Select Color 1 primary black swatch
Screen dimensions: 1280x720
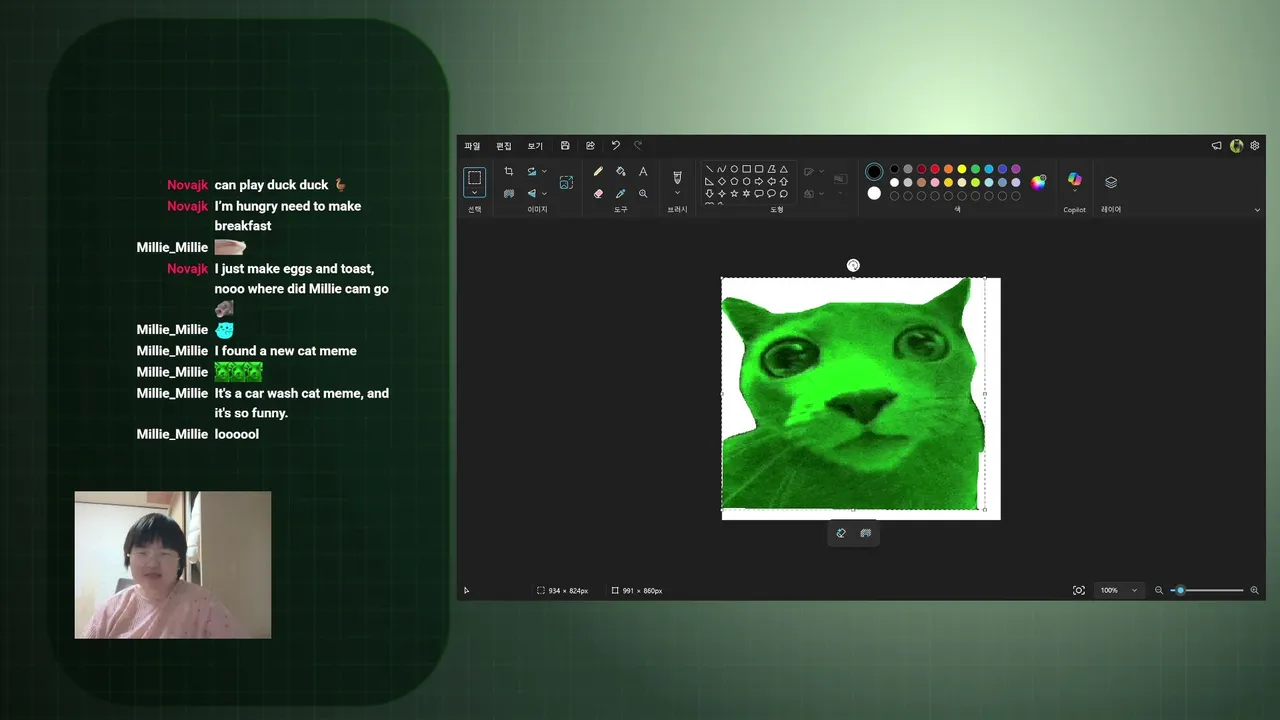pos(874,172)
